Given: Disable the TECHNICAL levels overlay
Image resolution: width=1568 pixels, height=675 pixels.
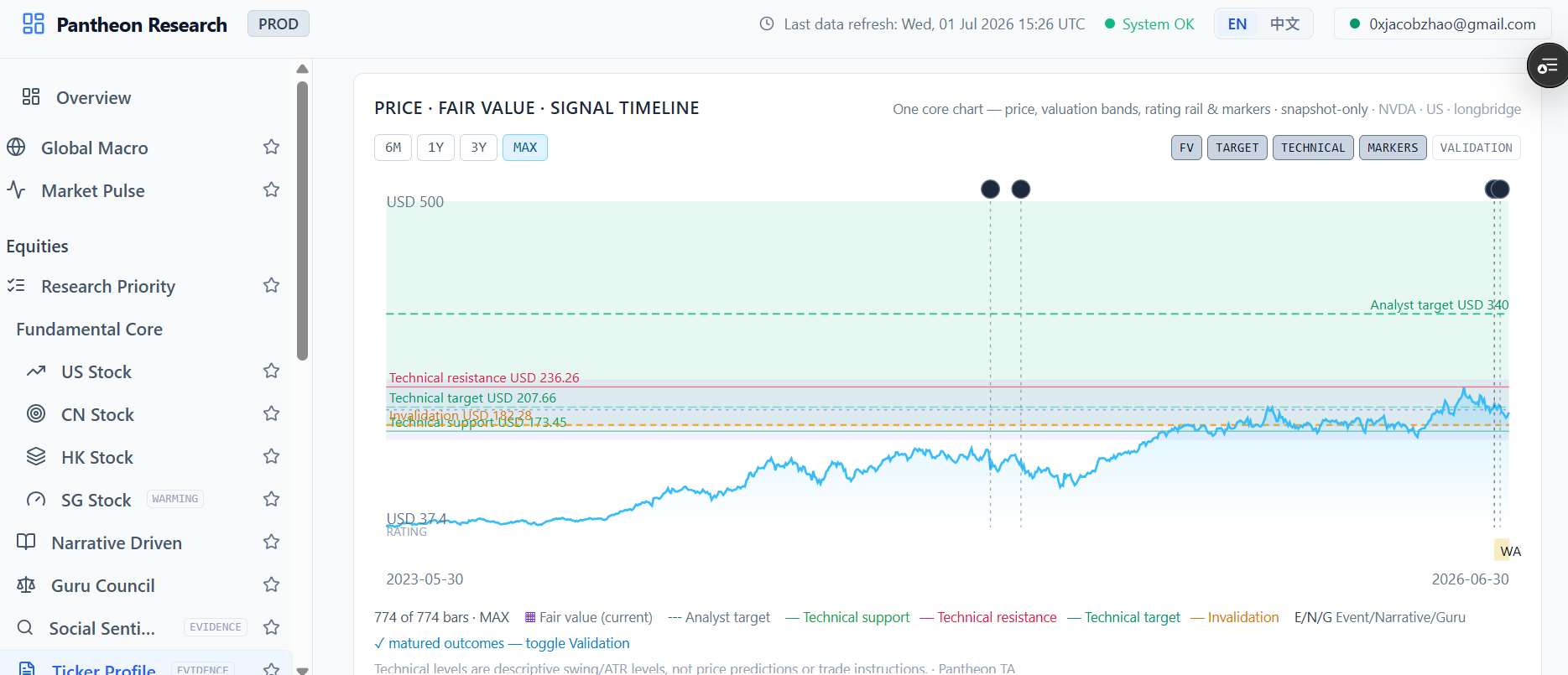Looking at the screenshot, I should coord(1313,148).
